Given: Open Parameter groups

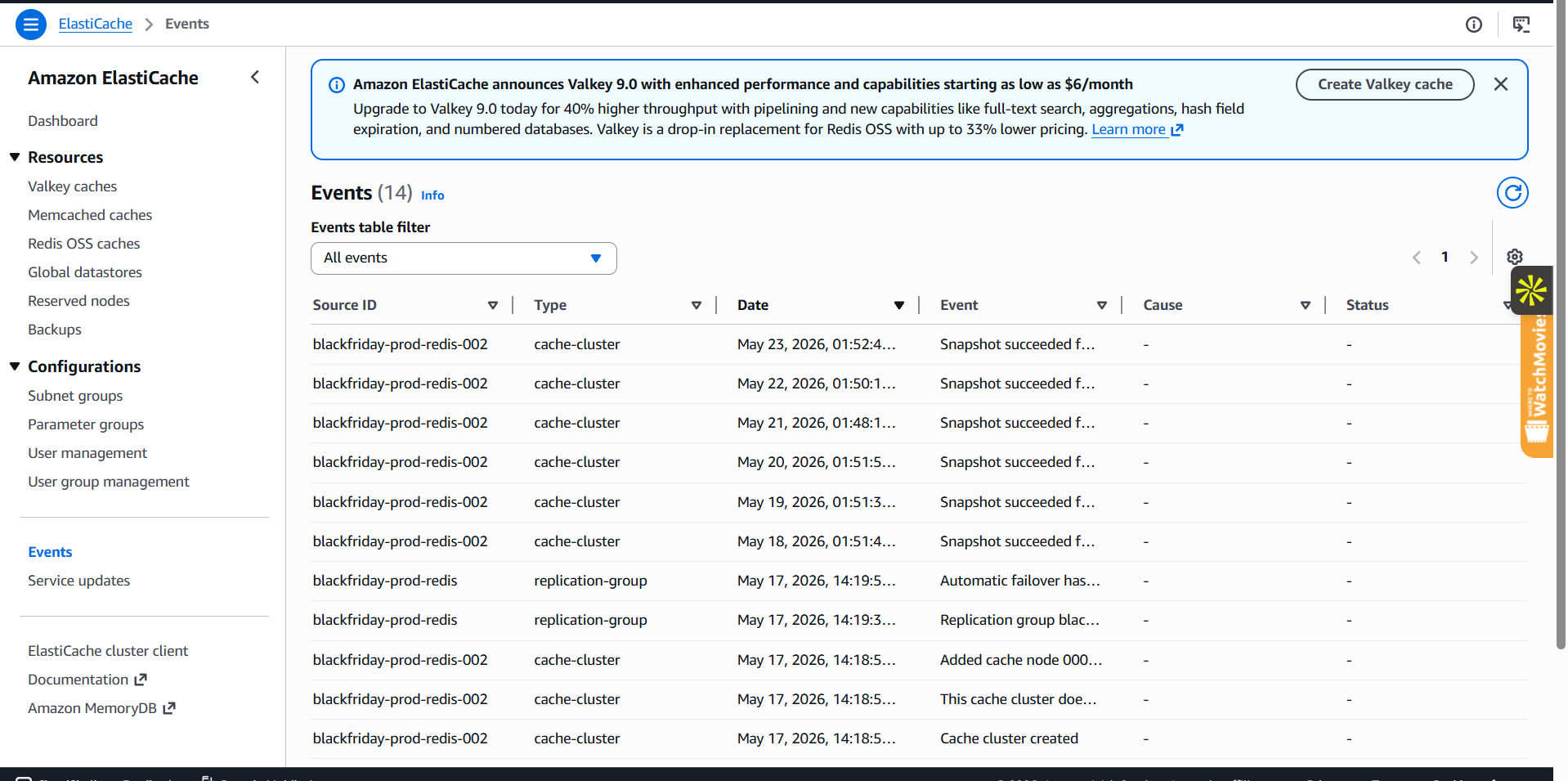Looking at the screenshot, I should [x=86, y=424].
